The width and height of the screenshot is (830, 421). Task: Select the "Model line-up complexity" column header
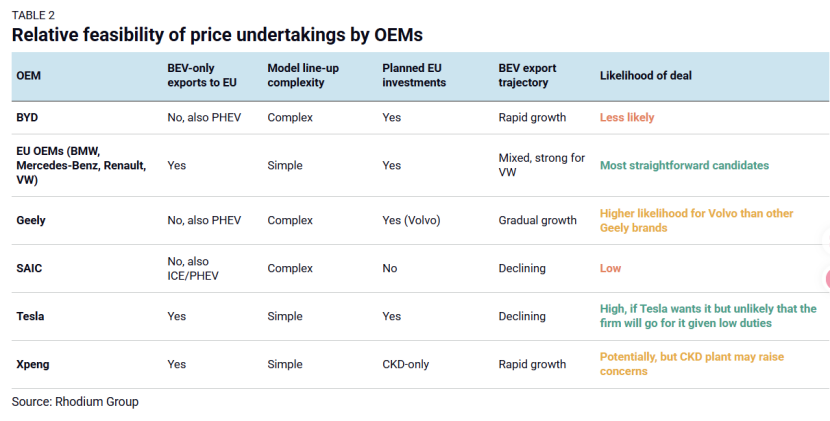tap(296, 75)
